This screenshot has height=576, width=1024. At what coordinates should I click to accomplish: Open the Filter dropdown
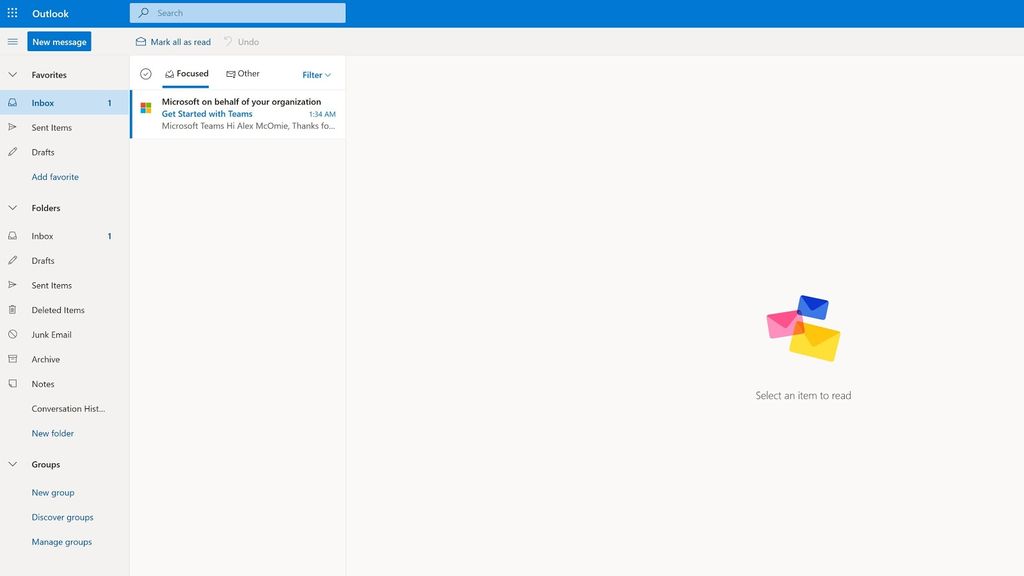[314, 74]
